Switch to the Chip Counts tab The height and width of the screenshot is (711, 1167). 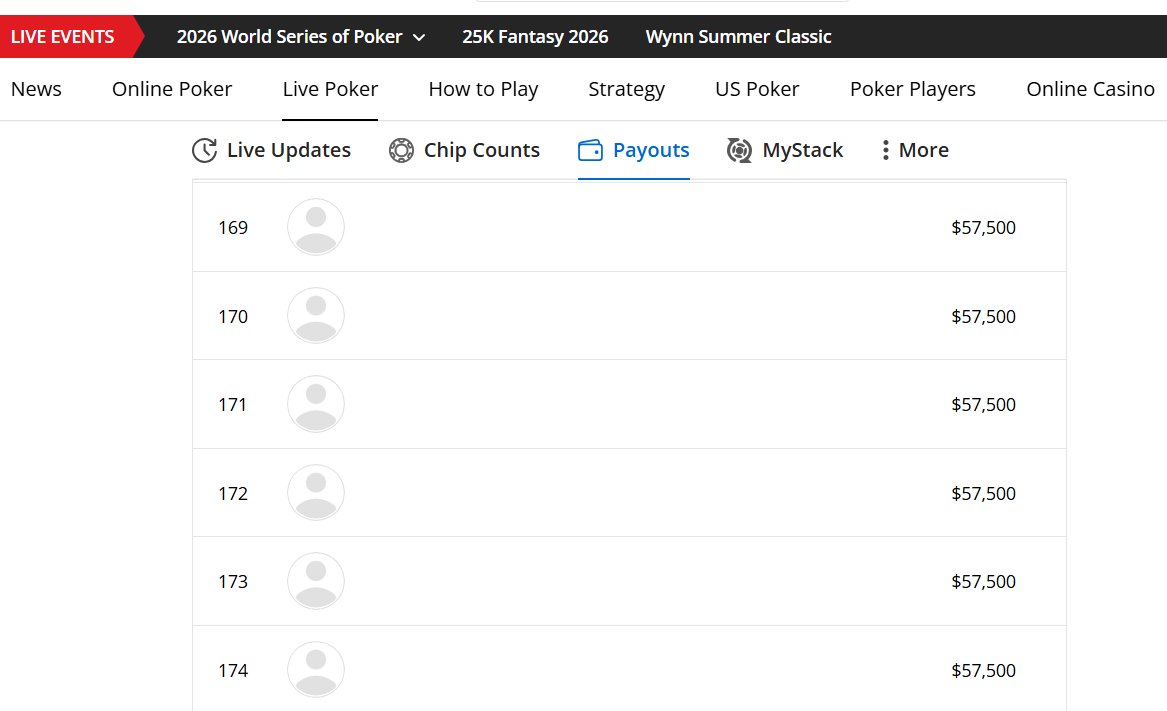[464, 150]
